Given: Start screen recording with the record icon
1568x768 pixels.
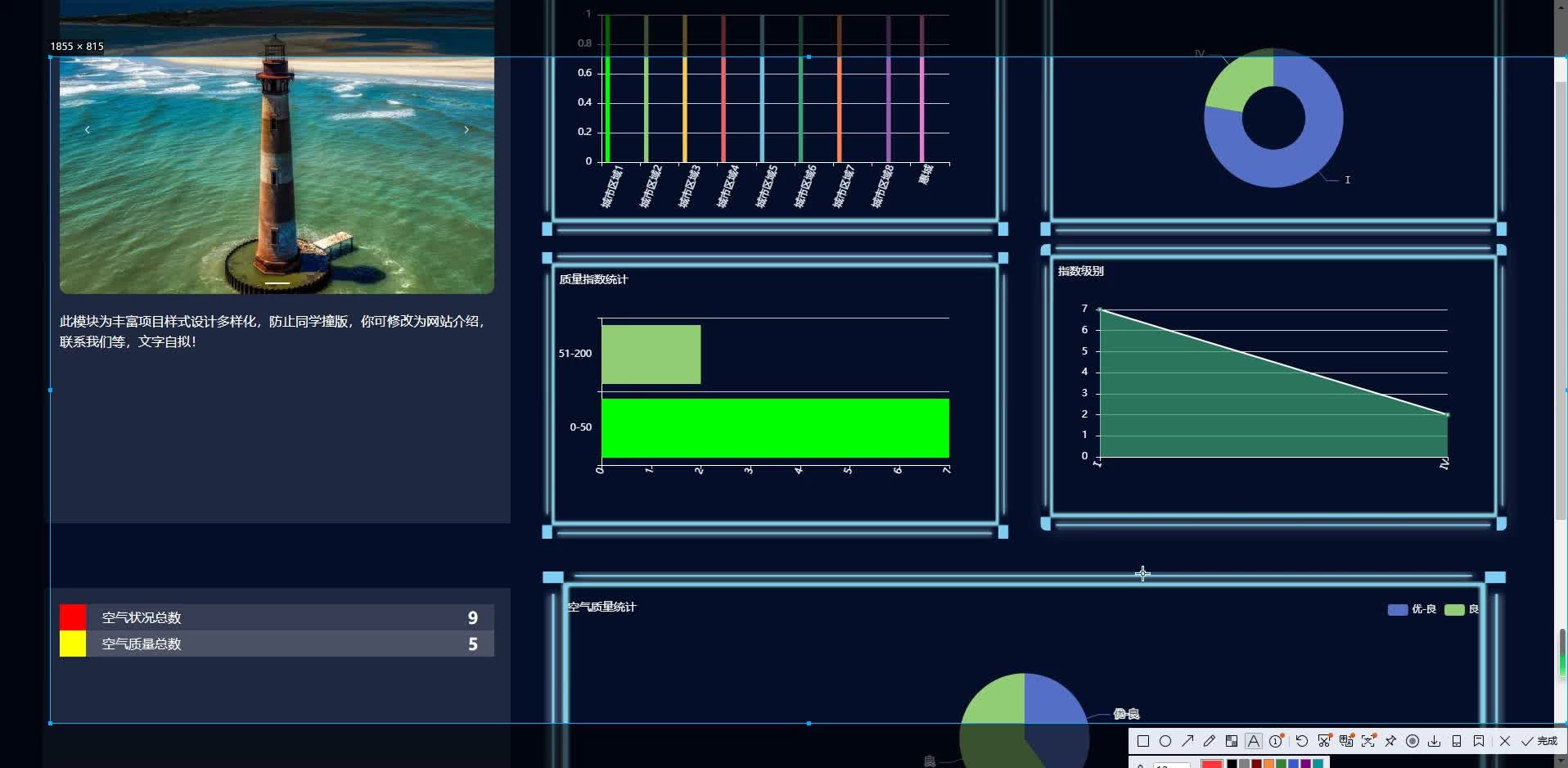Looking at the screenshot, I should point(1413,741).
